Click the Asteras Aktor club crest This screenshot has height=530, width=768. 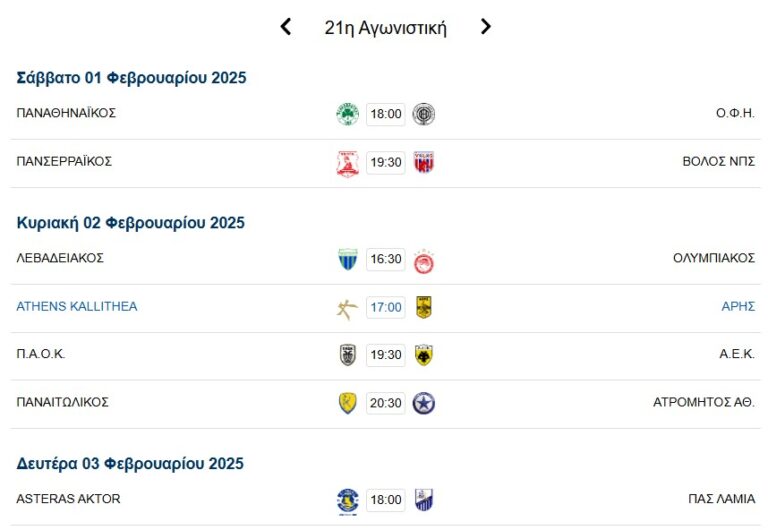click(x=347, y=500)
